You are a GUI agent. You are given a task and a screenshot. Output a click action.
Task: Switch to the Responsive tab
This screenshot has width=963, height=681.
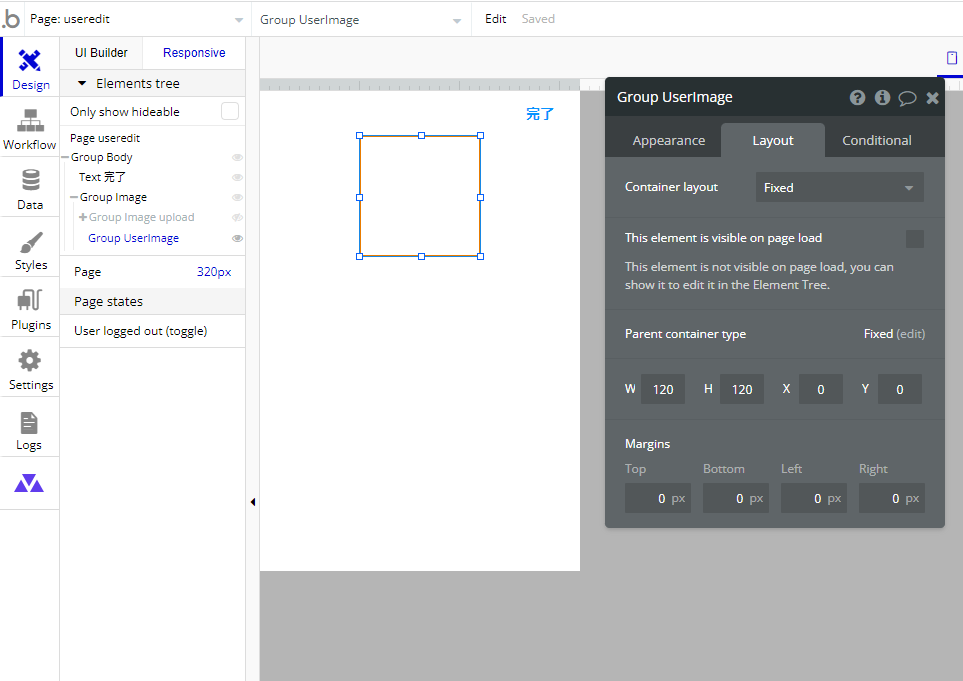pyautogui.click(x=194, y=53)
